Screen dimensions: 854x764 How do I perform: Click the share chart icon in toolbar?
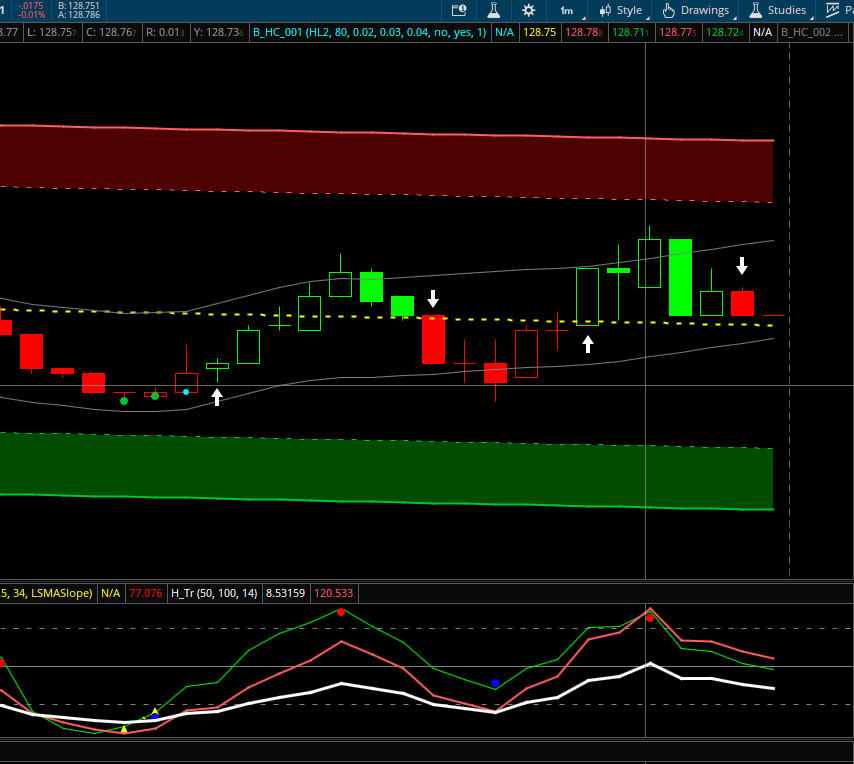point(459,10)
